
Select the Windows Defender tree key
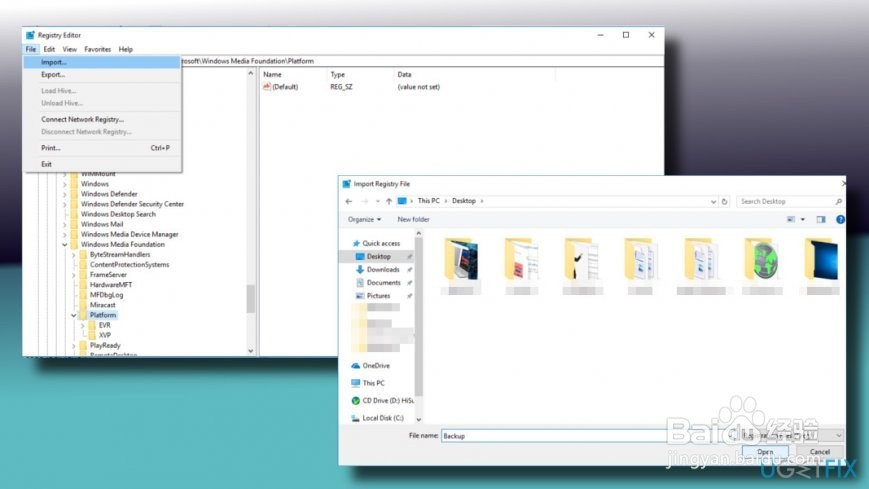109,194
